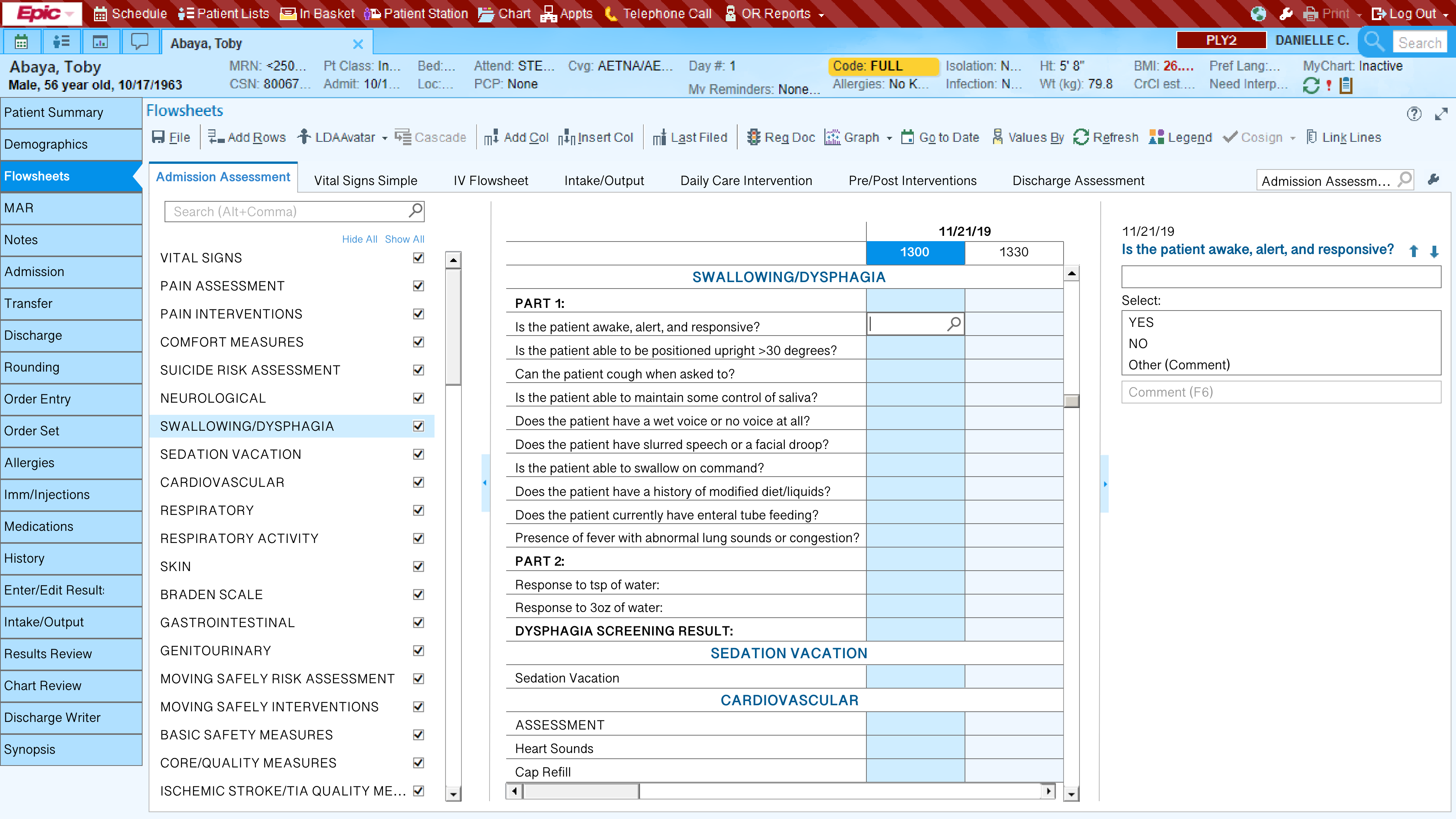Screen dimensions: 1456x819
Task: Click Go to Date calendar icon
Action: 907,137
